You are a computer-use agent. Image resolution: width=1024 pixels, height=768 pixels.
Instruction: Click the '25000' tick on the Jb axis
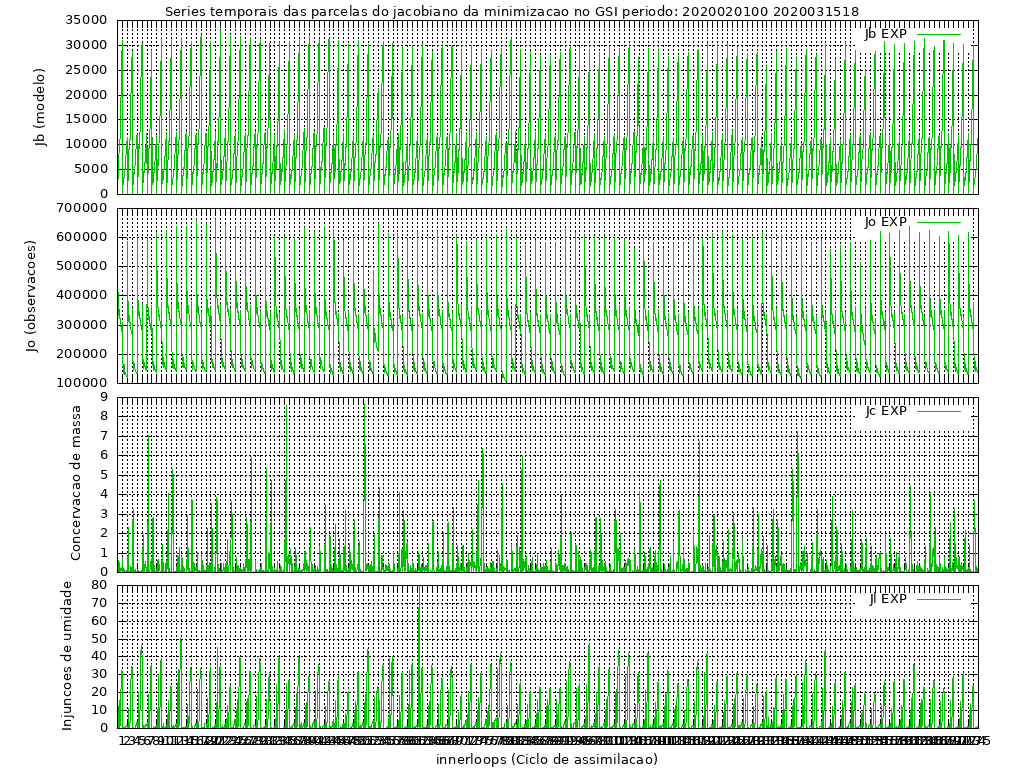tap(86, 70)
